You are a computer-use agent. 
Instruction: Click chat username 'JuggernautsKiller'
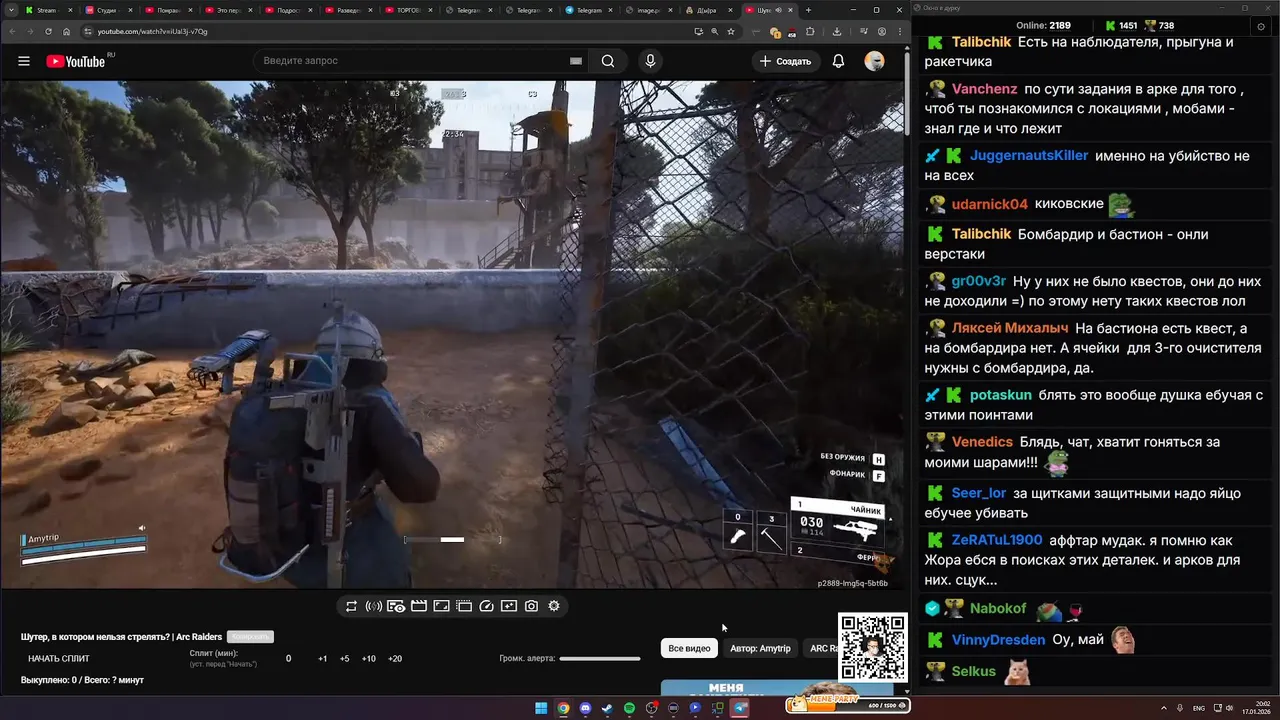(1029, 156)
